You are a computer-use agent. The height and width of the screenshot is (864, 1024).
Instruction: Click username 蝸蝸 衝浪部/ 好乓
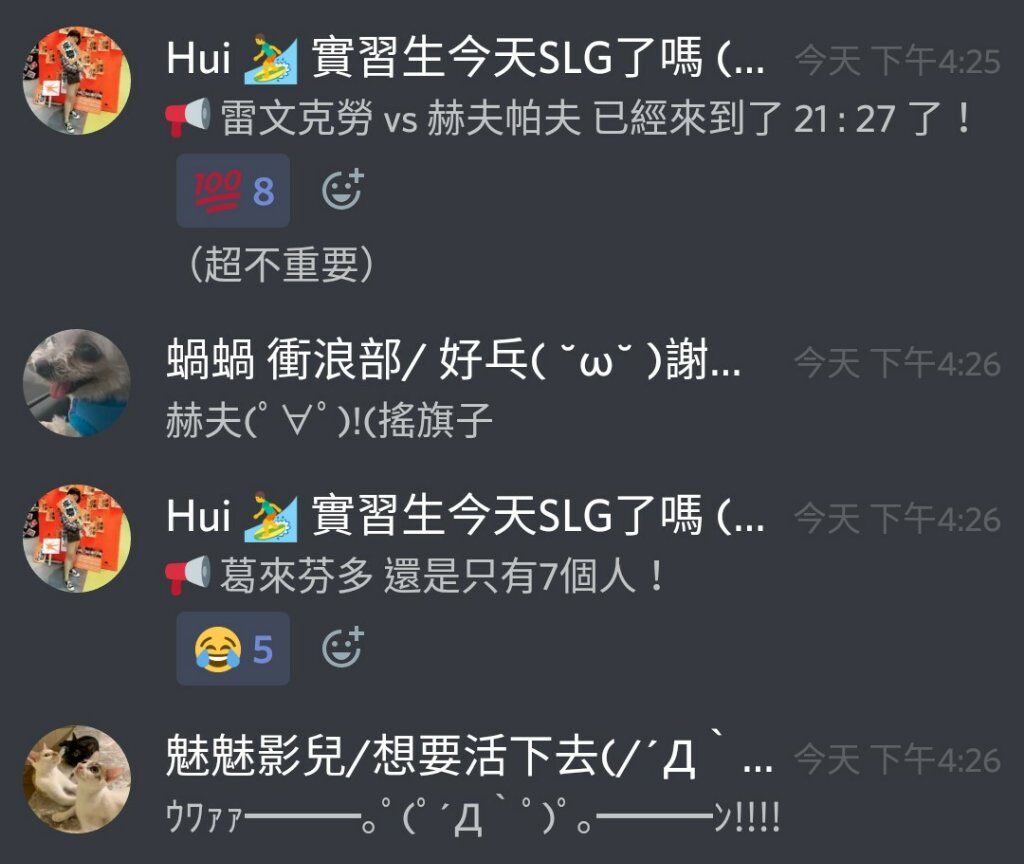tap(453, 360)
